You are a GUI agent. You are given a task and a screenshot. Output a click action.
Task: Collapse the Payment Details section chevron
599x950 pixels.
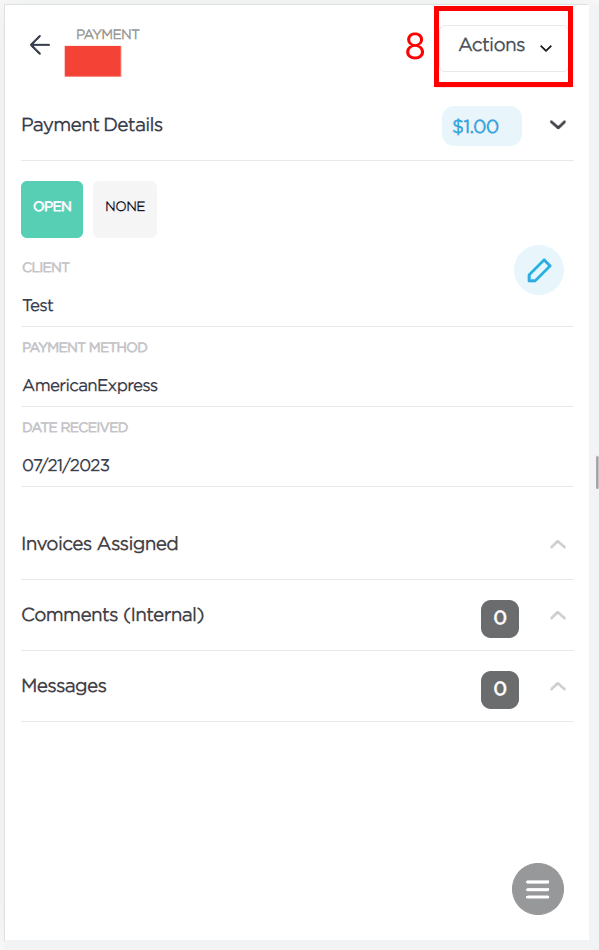point(558,125)
